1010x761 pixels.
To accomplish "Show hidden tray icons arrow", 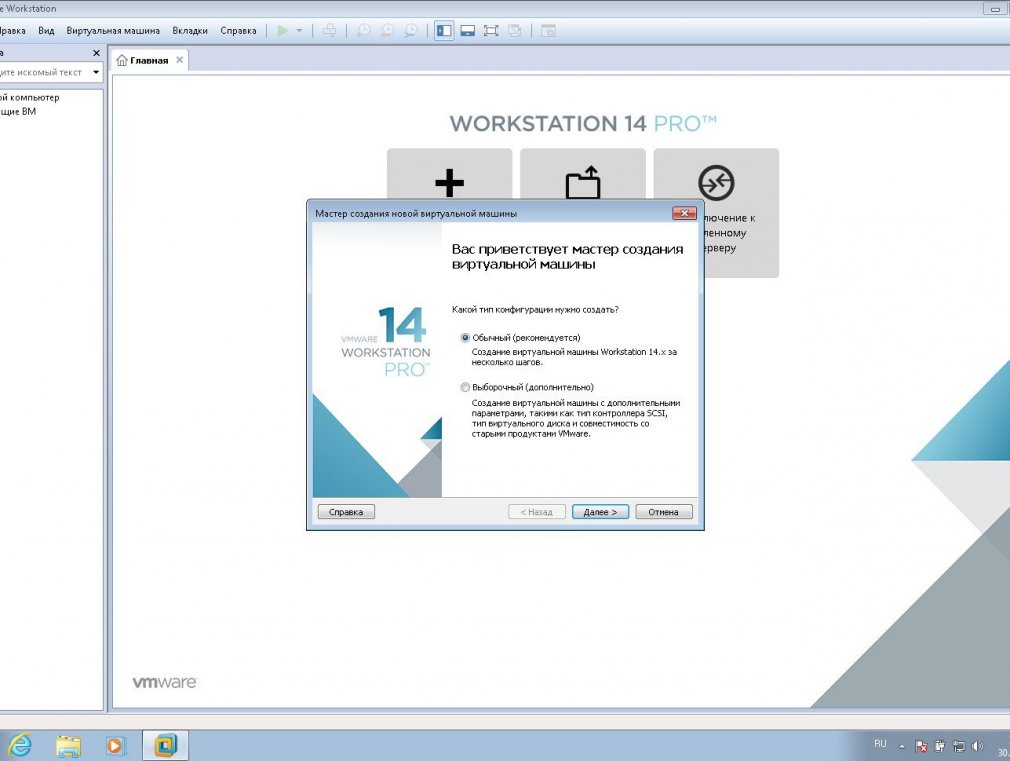I will [x=902, y=747].
